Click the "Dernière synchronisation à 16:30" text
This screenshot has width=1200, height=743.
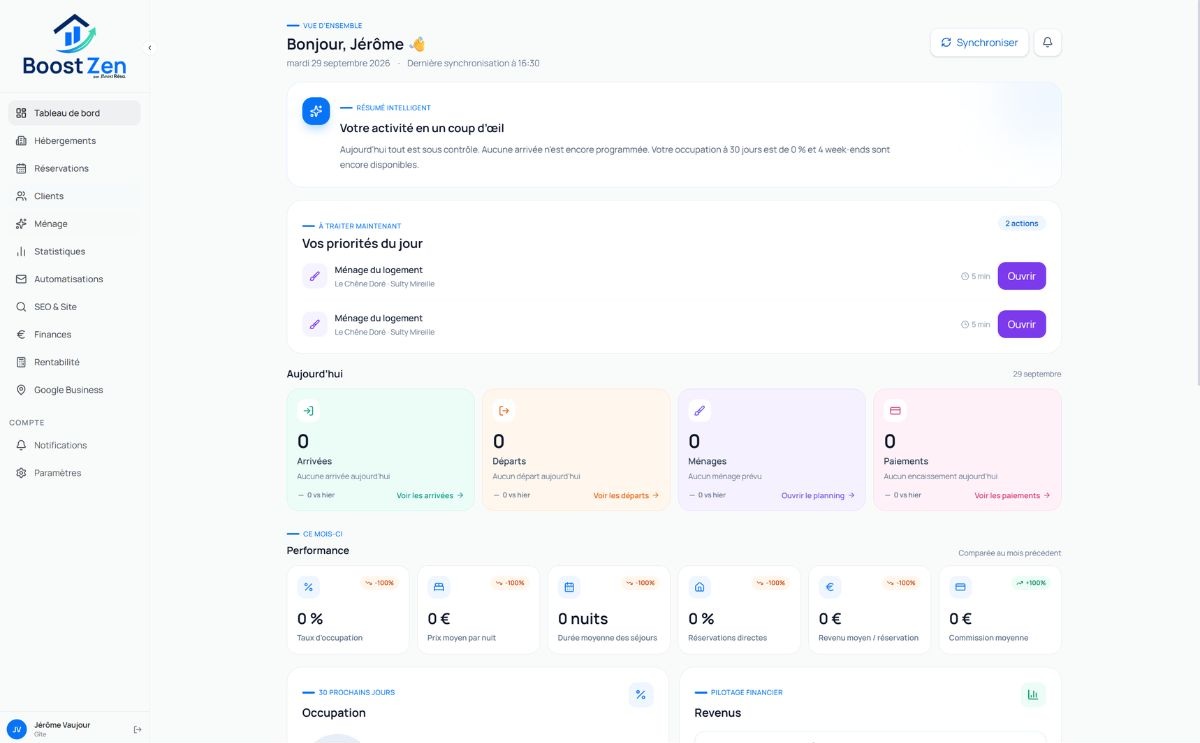pos(473,63)
